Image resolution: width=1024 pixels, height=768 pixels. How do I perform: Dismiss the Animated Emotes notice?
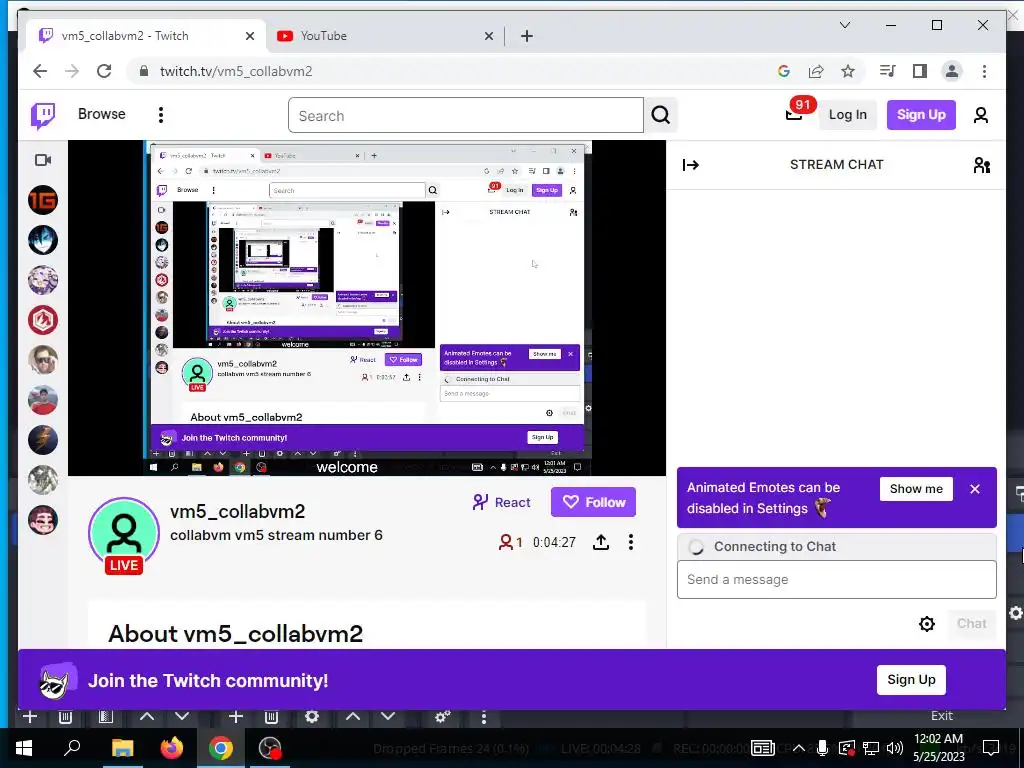pyautogui.click(x=974, y=488)
